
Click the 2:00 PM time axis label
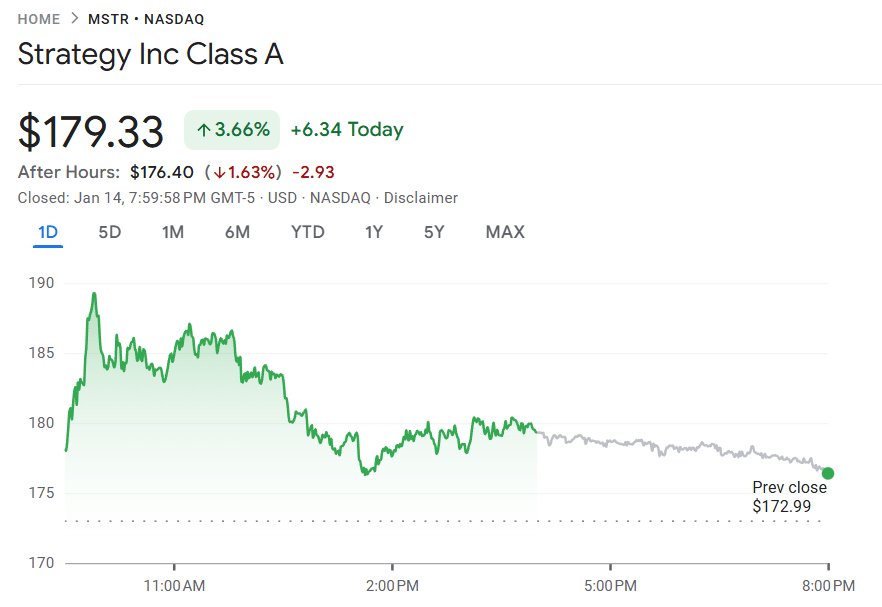[392, 584]
